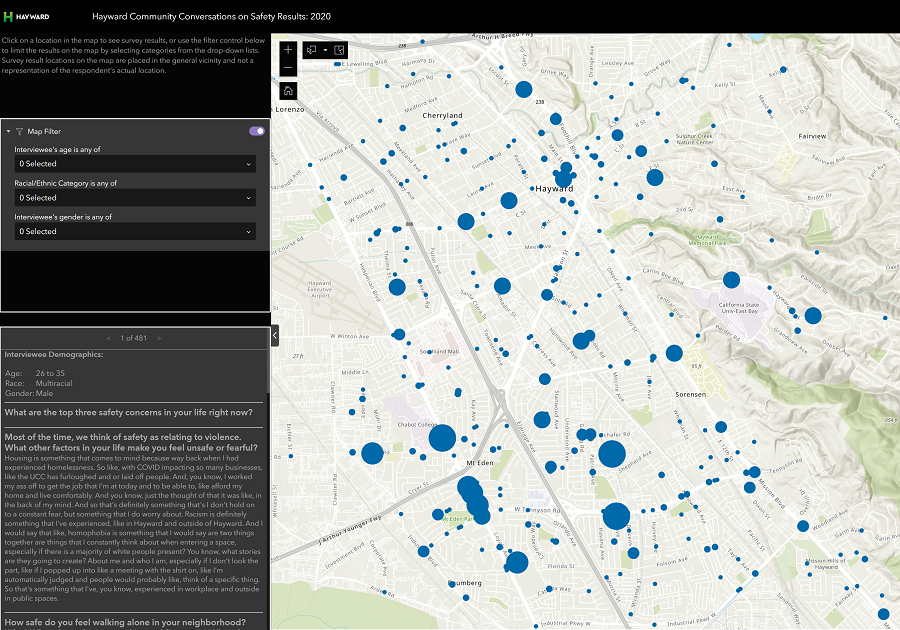Click the large blue circle on Shepherd Ave
Image resolution: width=900 pixels, height=630 pixels.
(x=612, y=454)
